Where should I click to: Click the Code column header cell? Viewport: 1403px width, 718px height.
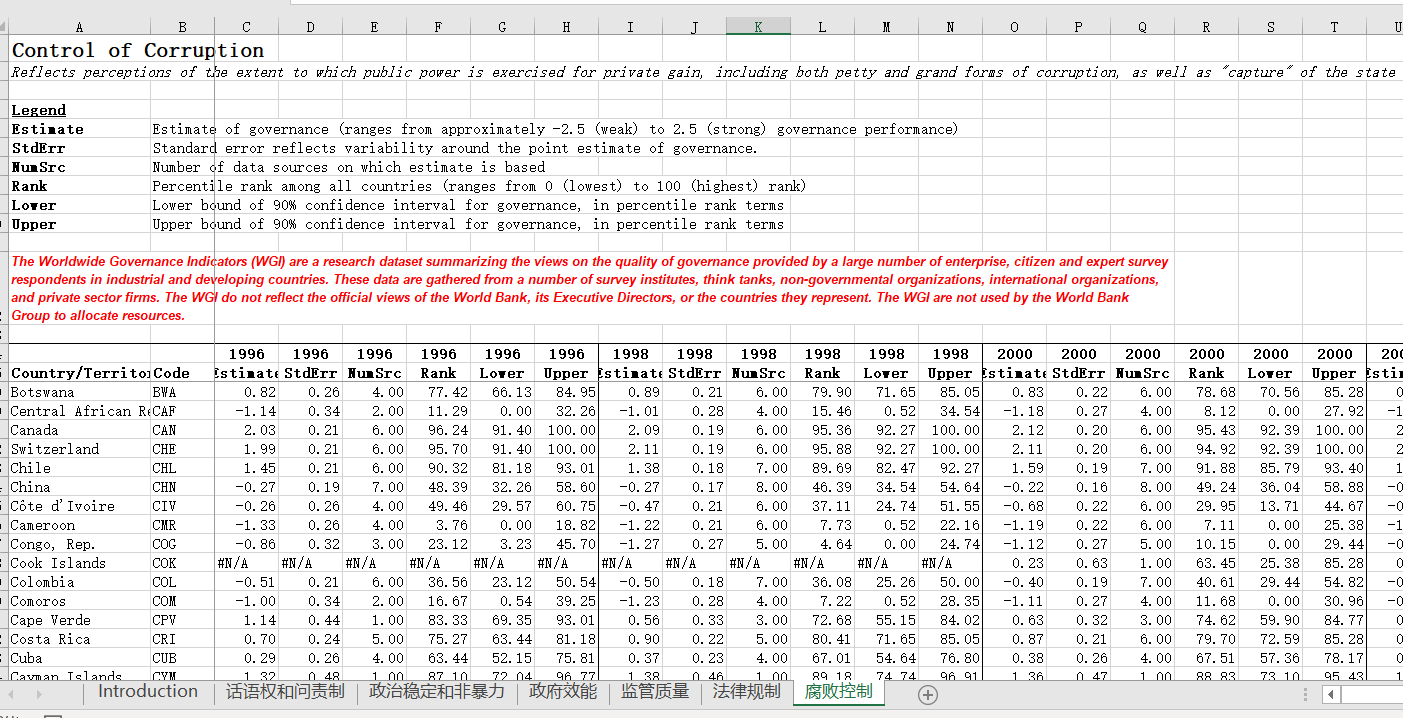click(183, 373)
